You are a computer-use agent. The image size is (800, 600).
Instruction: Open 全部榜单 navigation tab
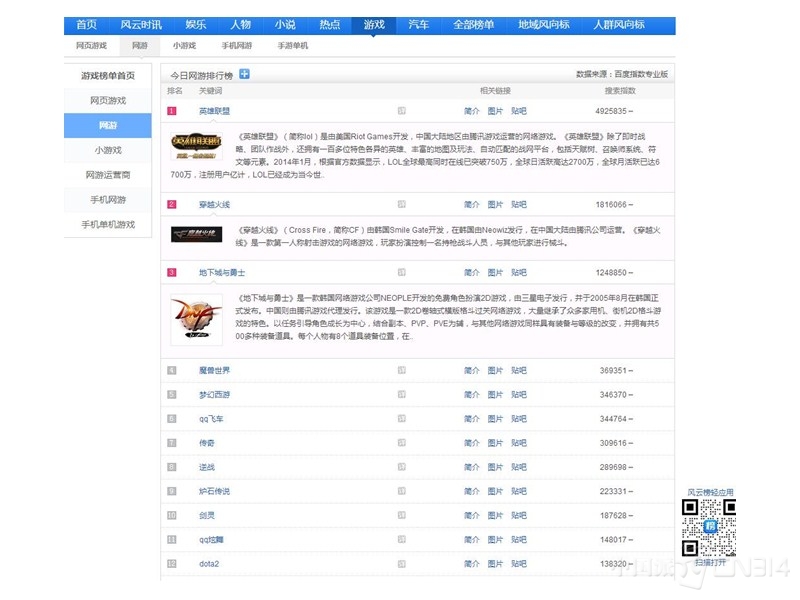pos(473,24)
